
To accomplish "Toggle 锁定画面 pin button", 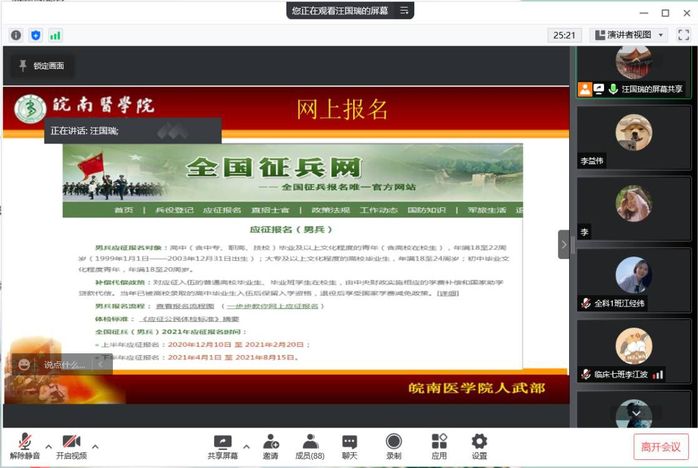I will [x=41, y=66].
